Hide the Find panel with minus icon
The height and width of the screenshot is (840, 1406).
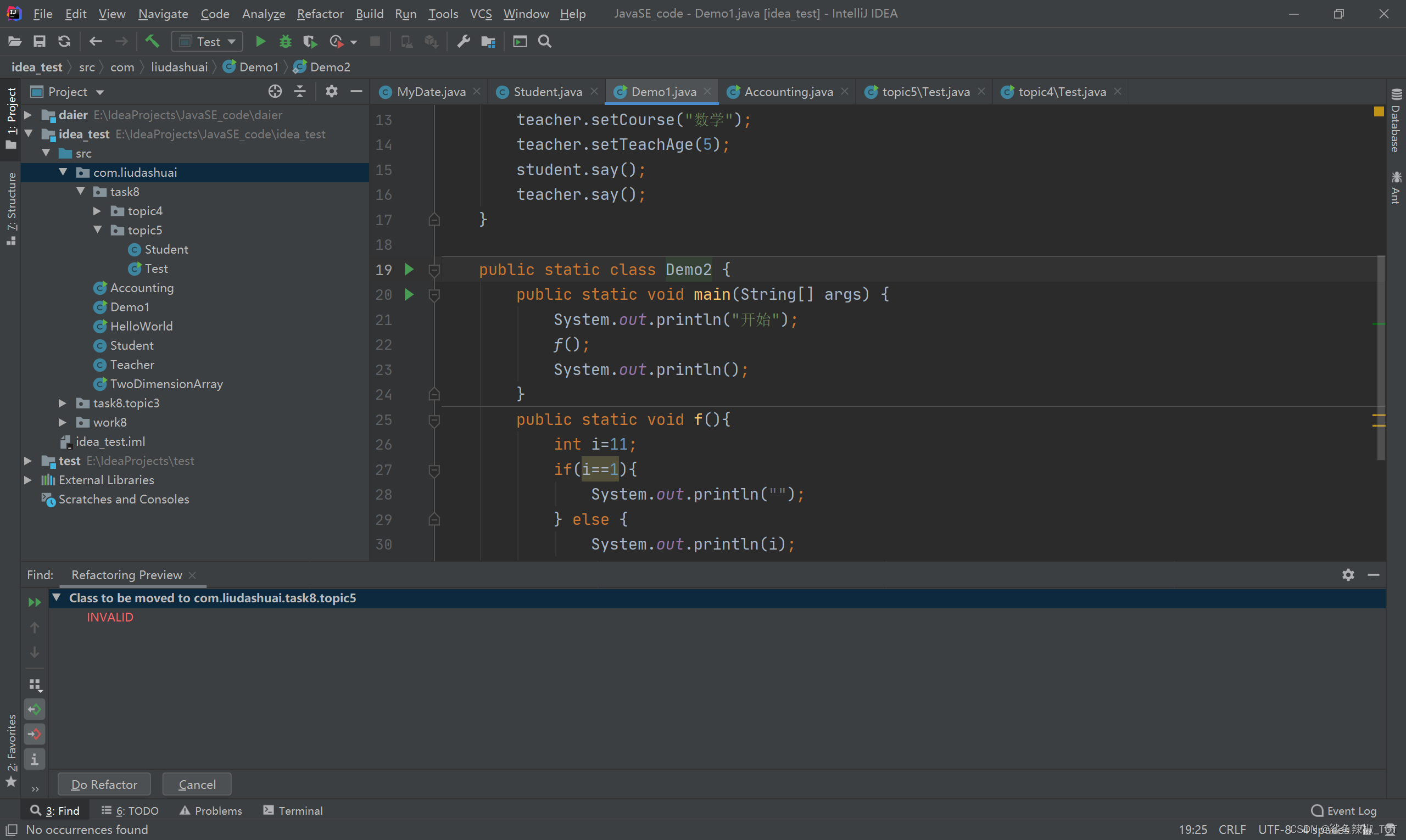1373,575
